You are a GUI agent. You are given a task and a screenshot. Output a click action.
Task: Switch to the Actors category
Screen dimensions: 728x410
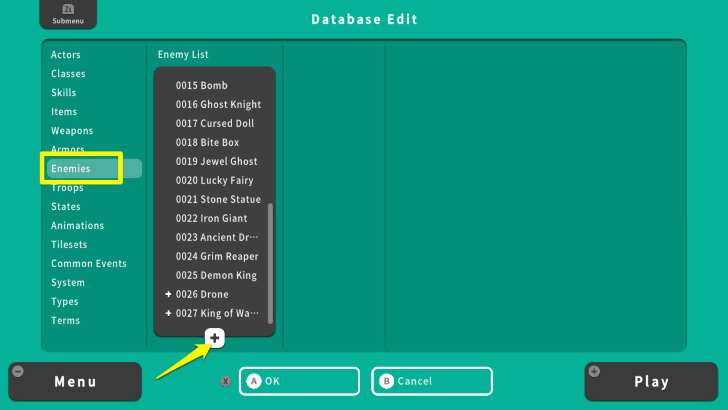(66, 55)
